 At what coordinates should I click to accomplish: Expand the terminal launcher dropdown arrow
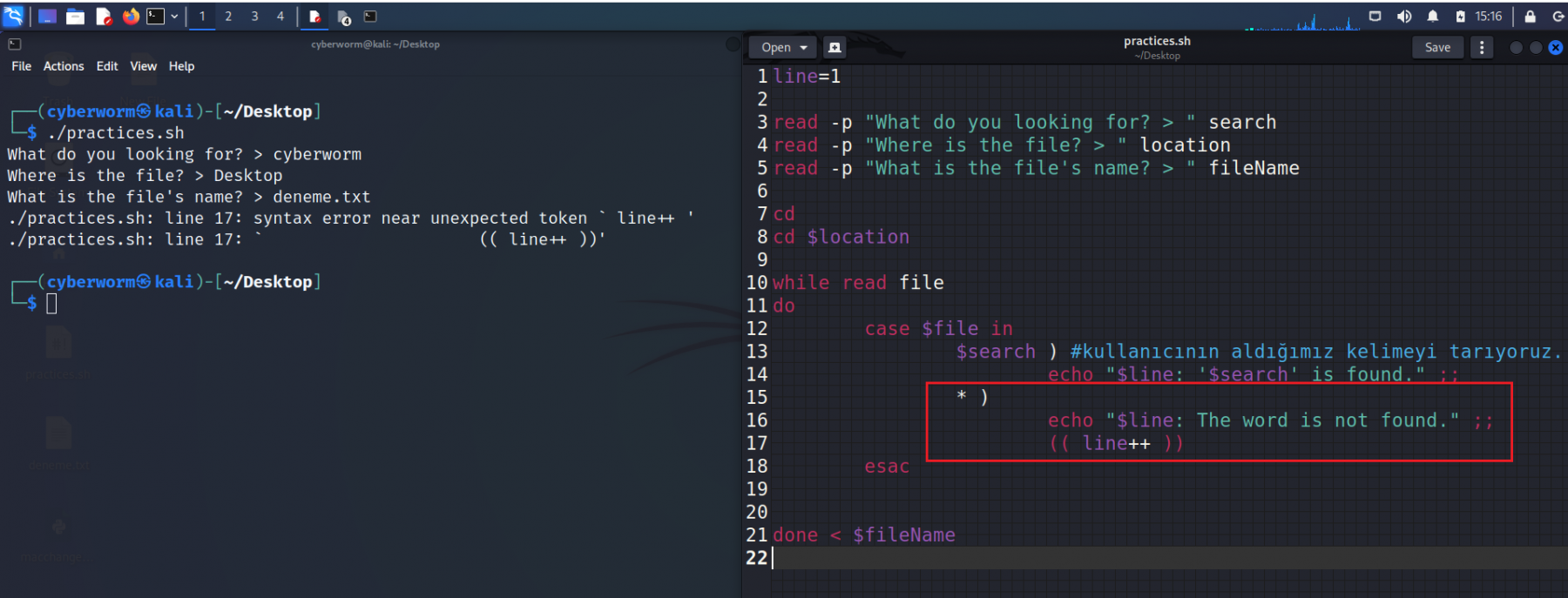pyautogui.click(x=174, y=16)
